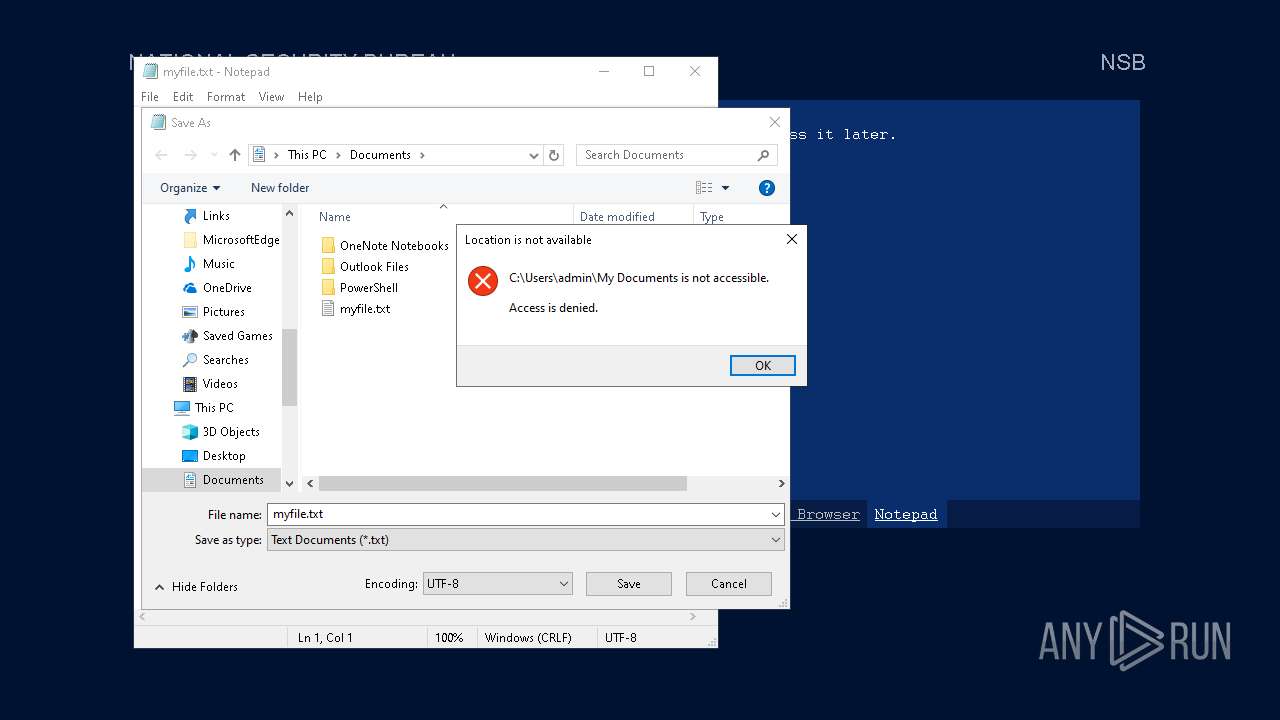Close the Save As dialog
This screenshot has width=1280, height=720.
click(774, 122)
